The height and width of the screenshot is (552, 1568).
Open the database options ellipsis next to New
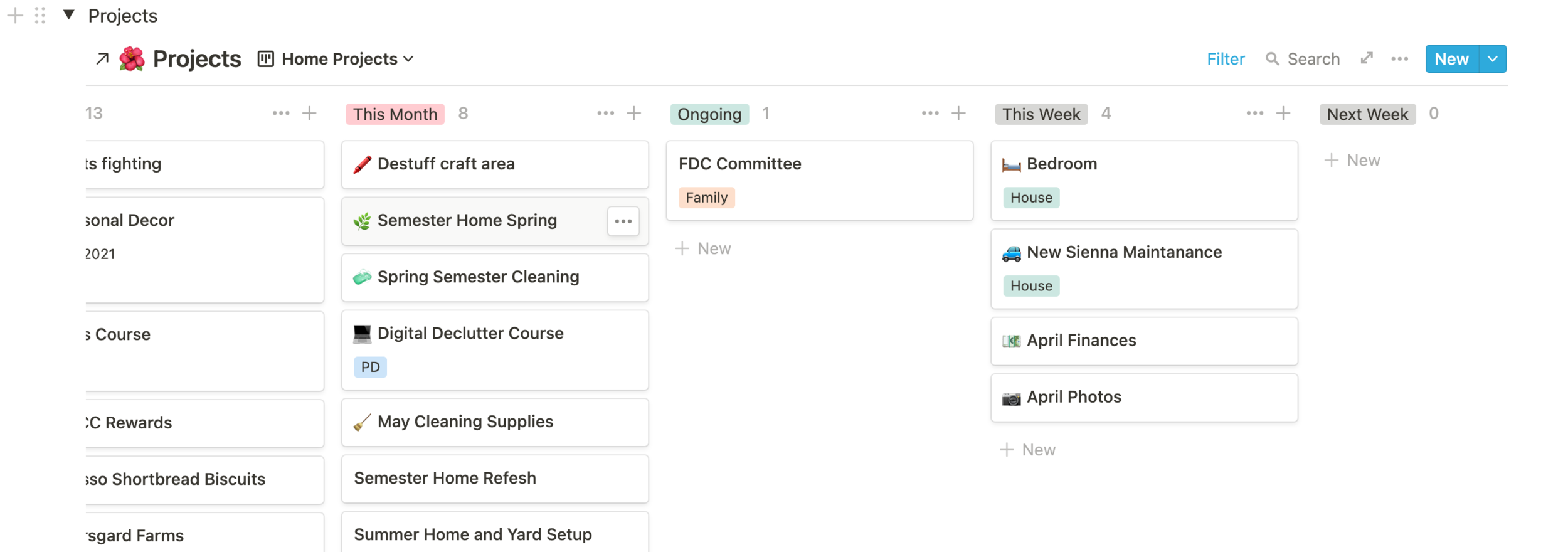point(1399,59)
